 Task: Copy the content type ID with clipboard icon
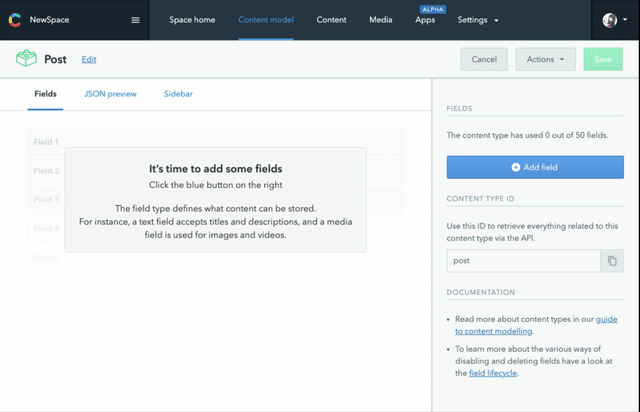click(612, 261)
